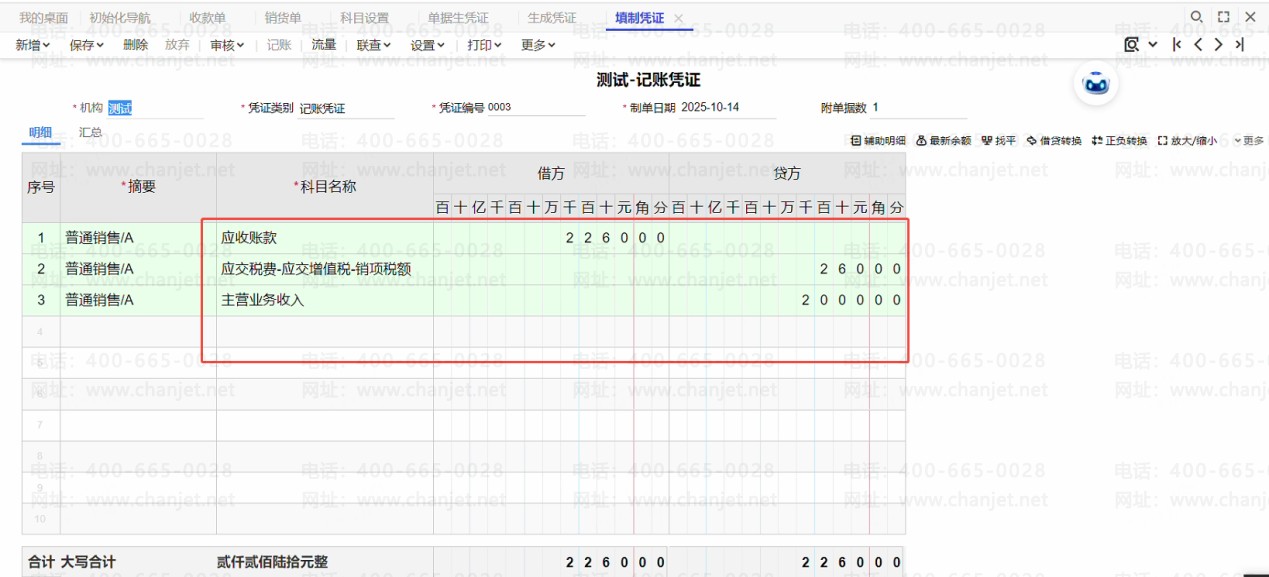Click the 制单日期 field 2025-10-14
The height and width of the screenshot is (577, 1269).
pos(727,108)
